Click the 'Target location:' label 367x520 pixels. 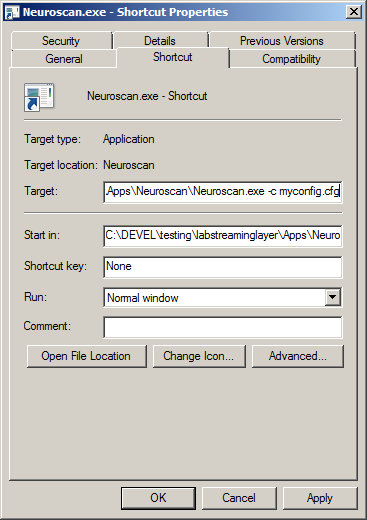(61, 165)
